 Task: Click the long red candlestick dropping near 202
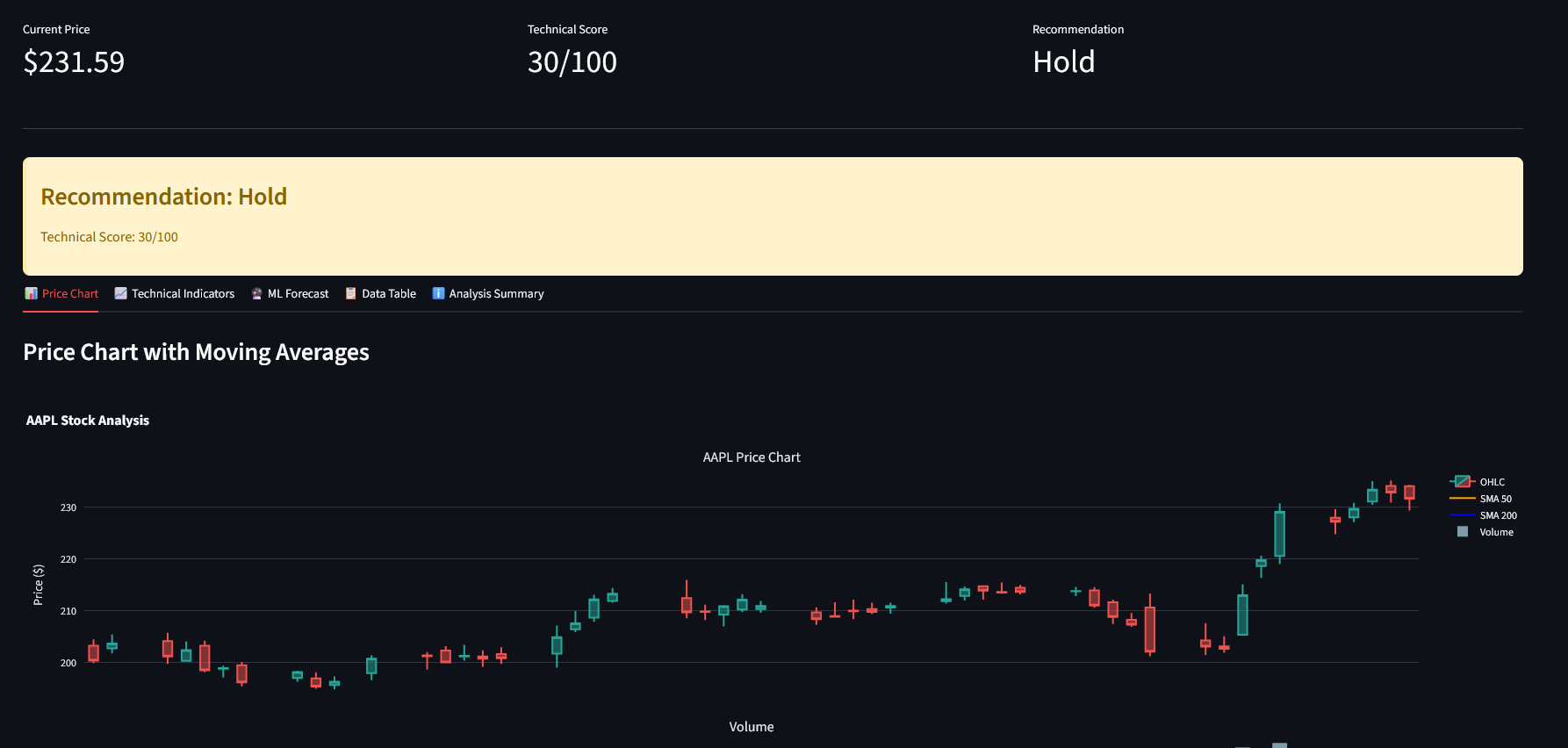click(x=1150, y=629)
